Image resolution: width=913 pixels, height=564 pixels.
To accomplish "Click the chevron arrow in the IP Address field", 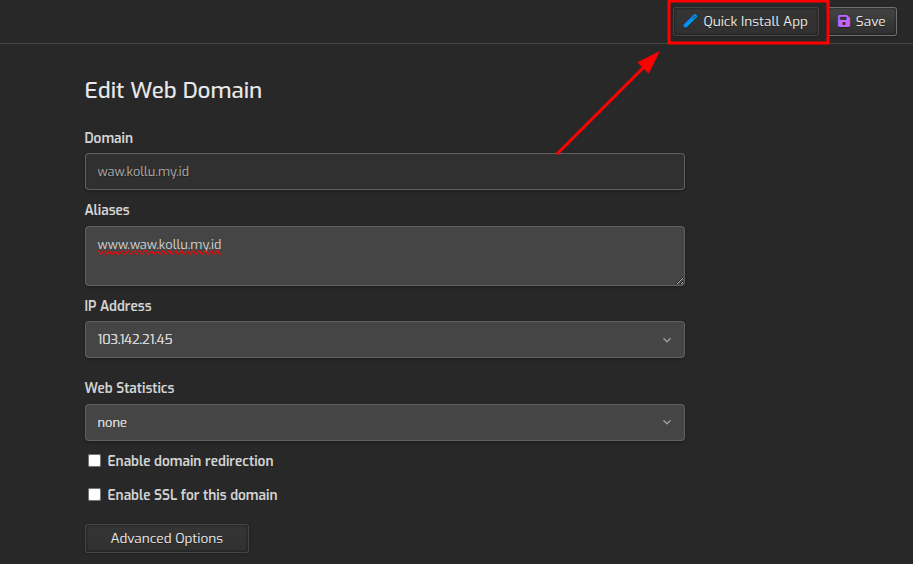I will [667, 340].
